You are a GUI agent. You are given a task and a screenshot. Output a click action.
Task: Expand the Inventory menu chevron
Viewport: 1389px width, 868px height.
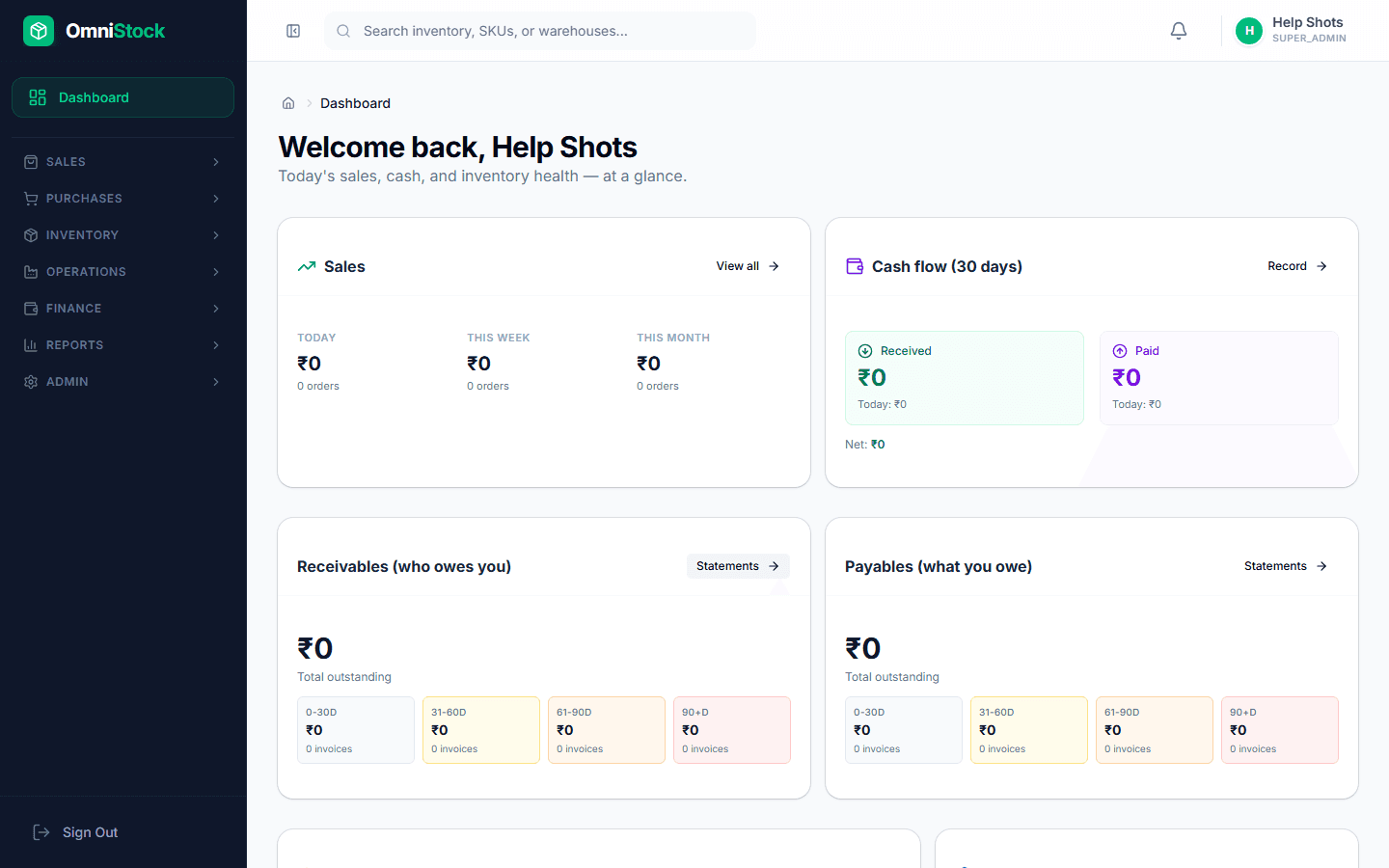click(216, 235)
